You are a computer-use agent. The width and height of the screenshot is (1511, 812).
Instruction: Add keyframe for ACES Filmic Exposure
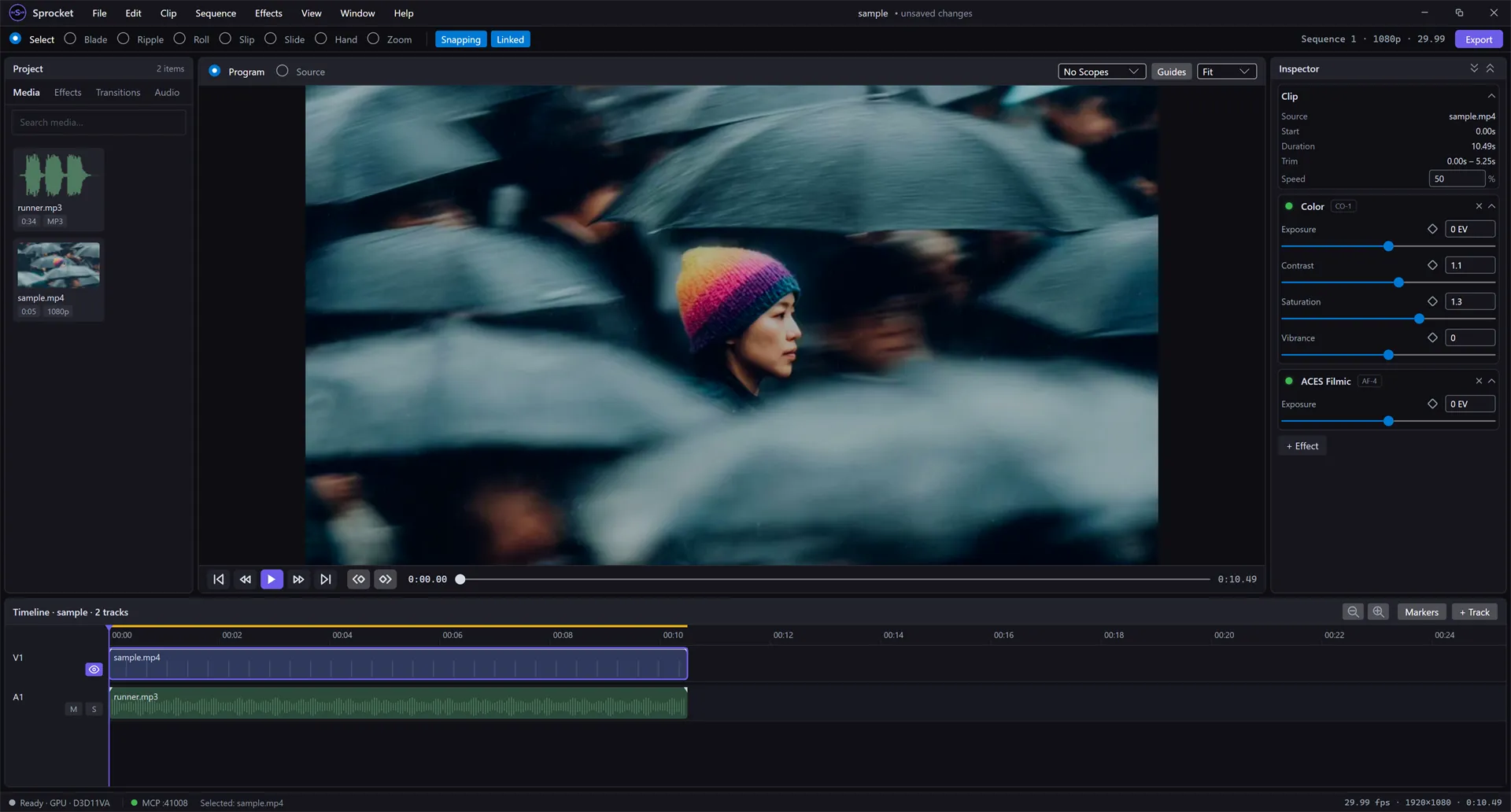click(1432, 404)
